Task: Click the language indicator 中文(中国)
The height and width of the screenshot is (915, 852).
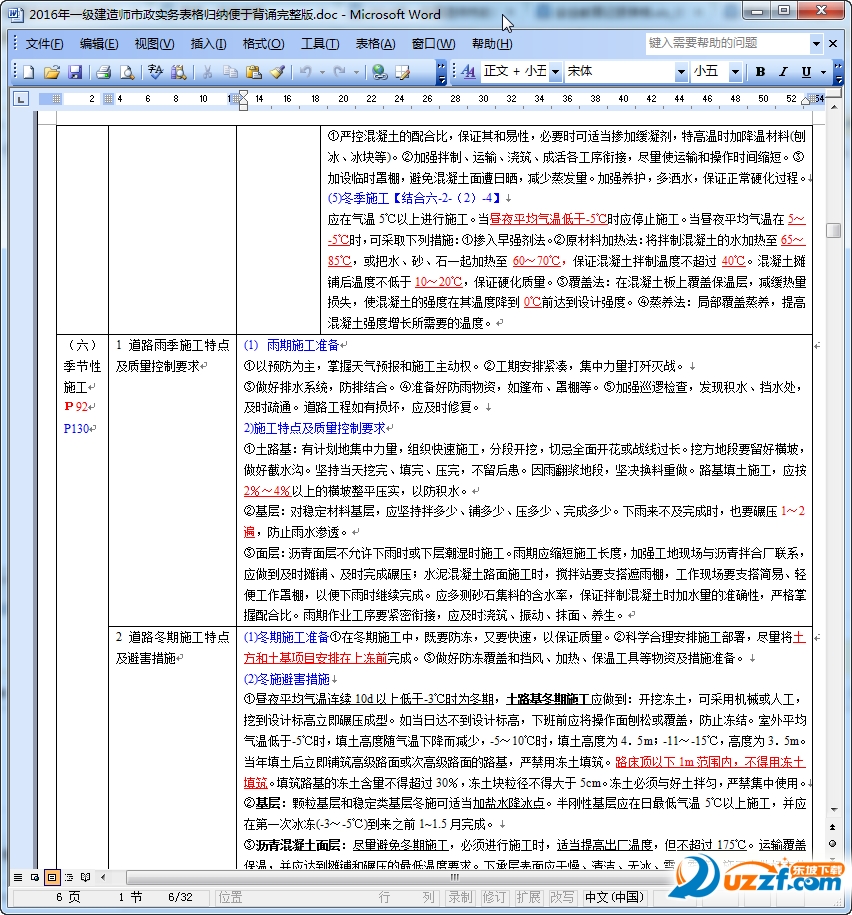Action: (x=614, y=897)
